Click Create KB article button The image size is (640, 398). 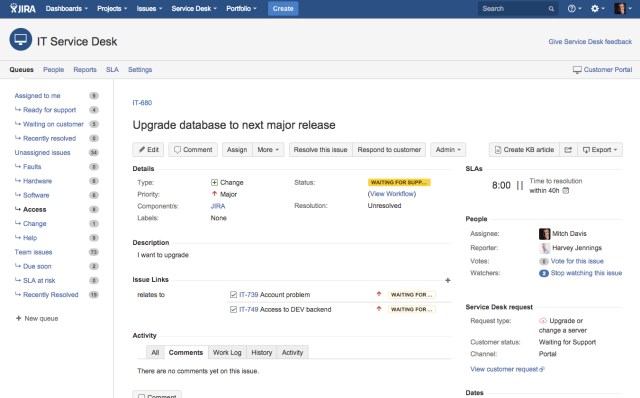524,150
